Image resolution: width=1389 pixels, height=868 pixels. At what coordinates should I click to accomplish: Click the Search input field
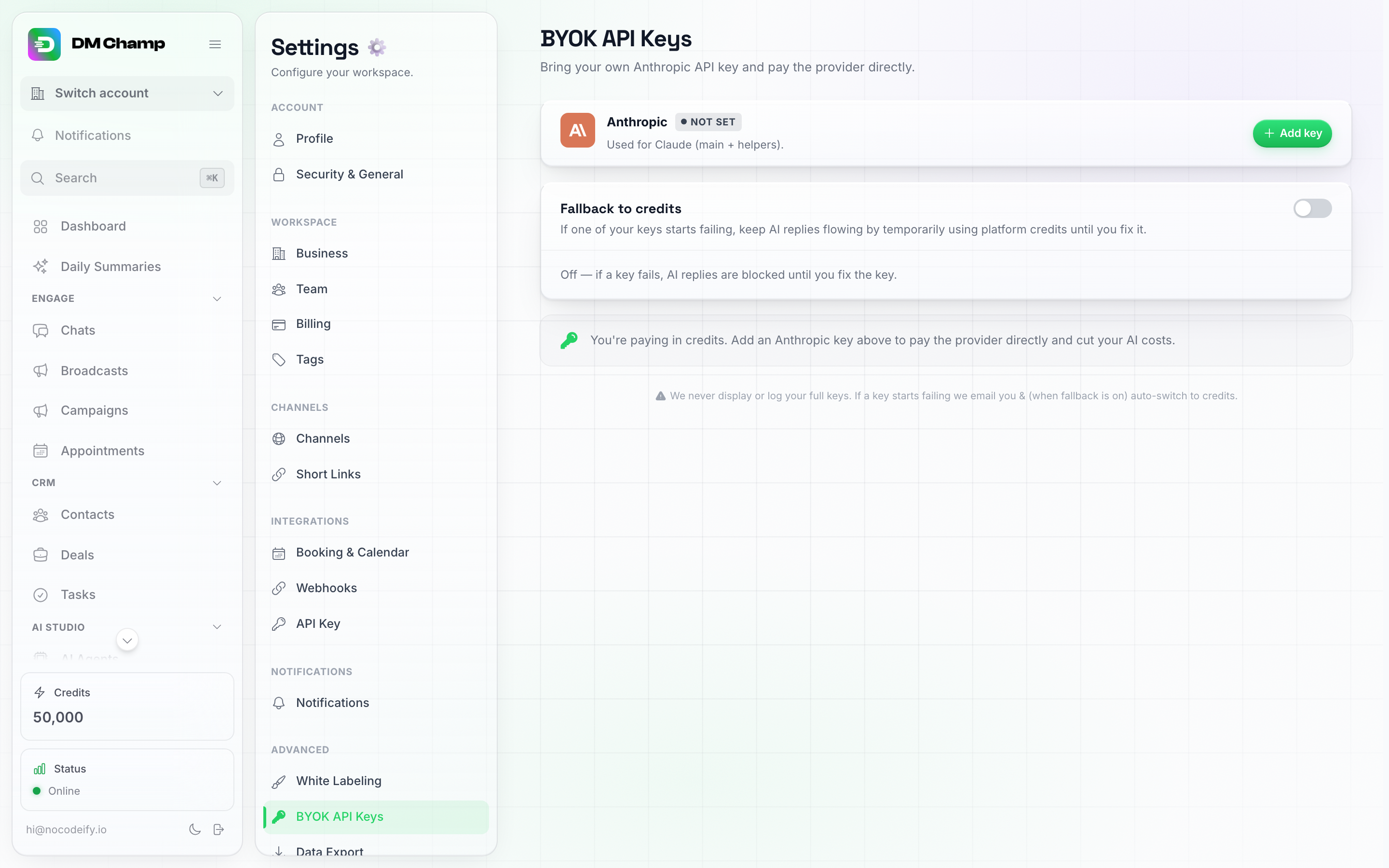pos(127,178)
